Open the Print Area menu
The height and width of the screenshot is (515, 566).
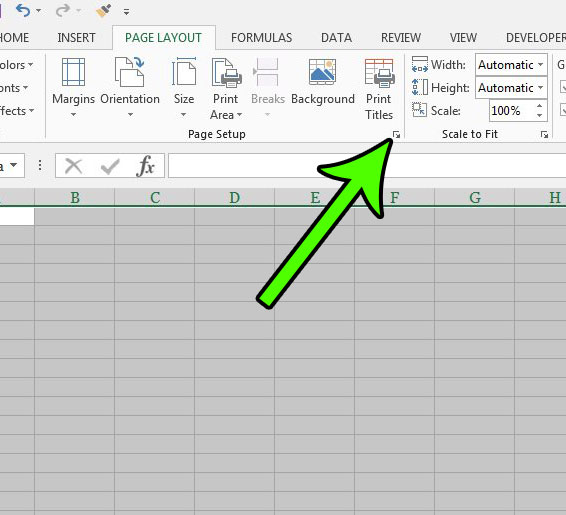point(226,88)
